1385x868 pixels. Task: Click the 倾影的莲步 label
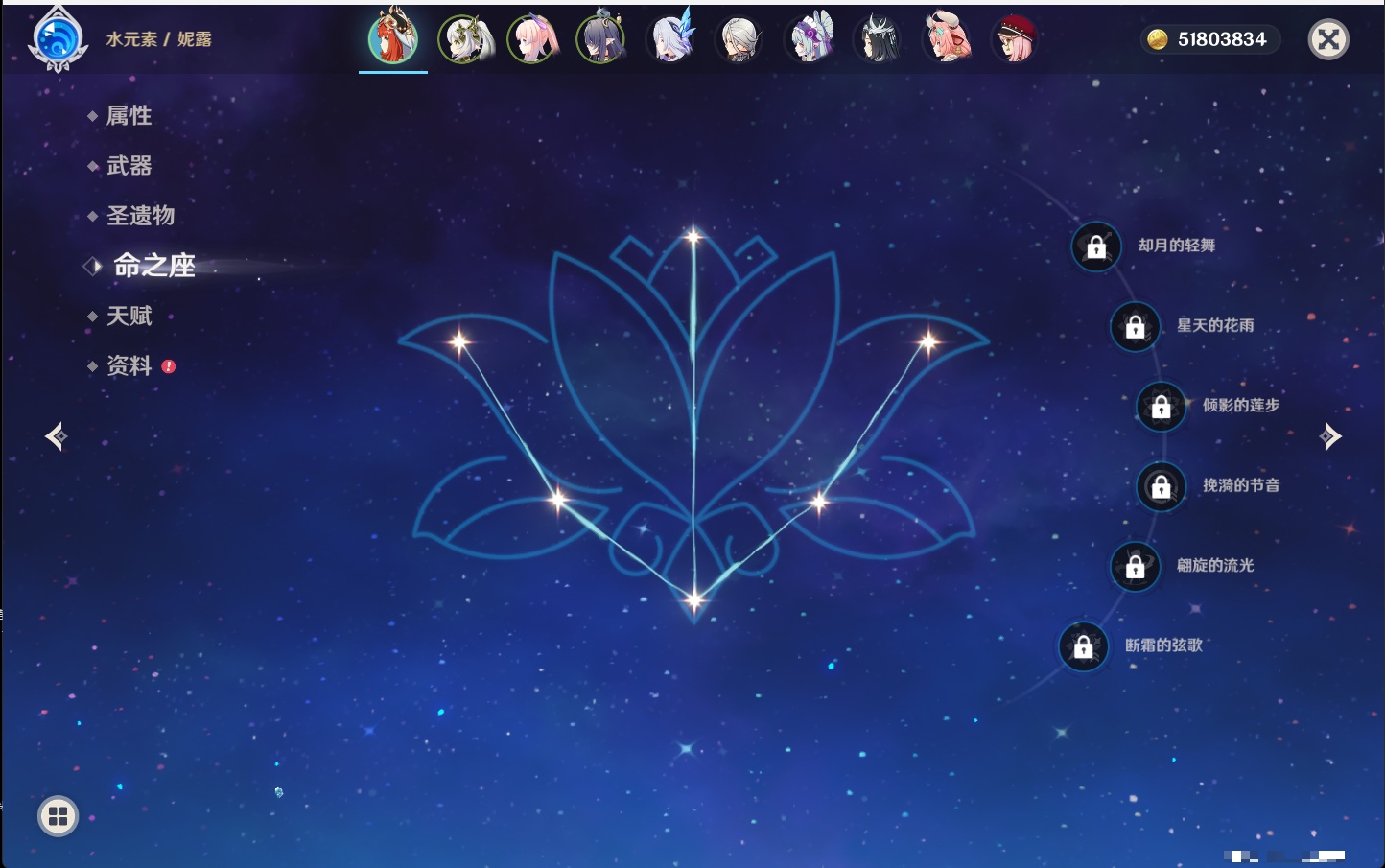coord(1241,405)
